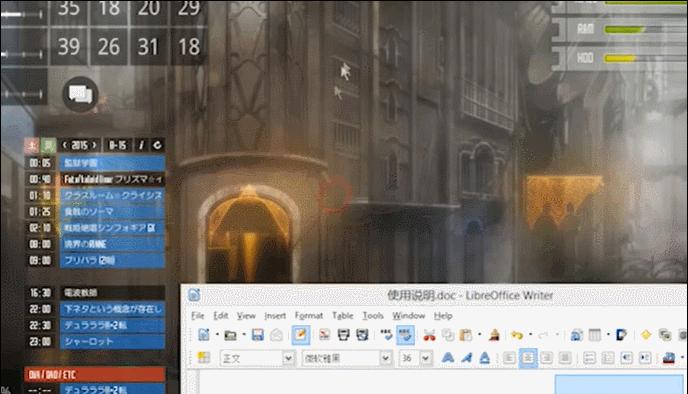Open the Gallery icon
This screenshot has height=394, width=688.
(x=665, y=335)
